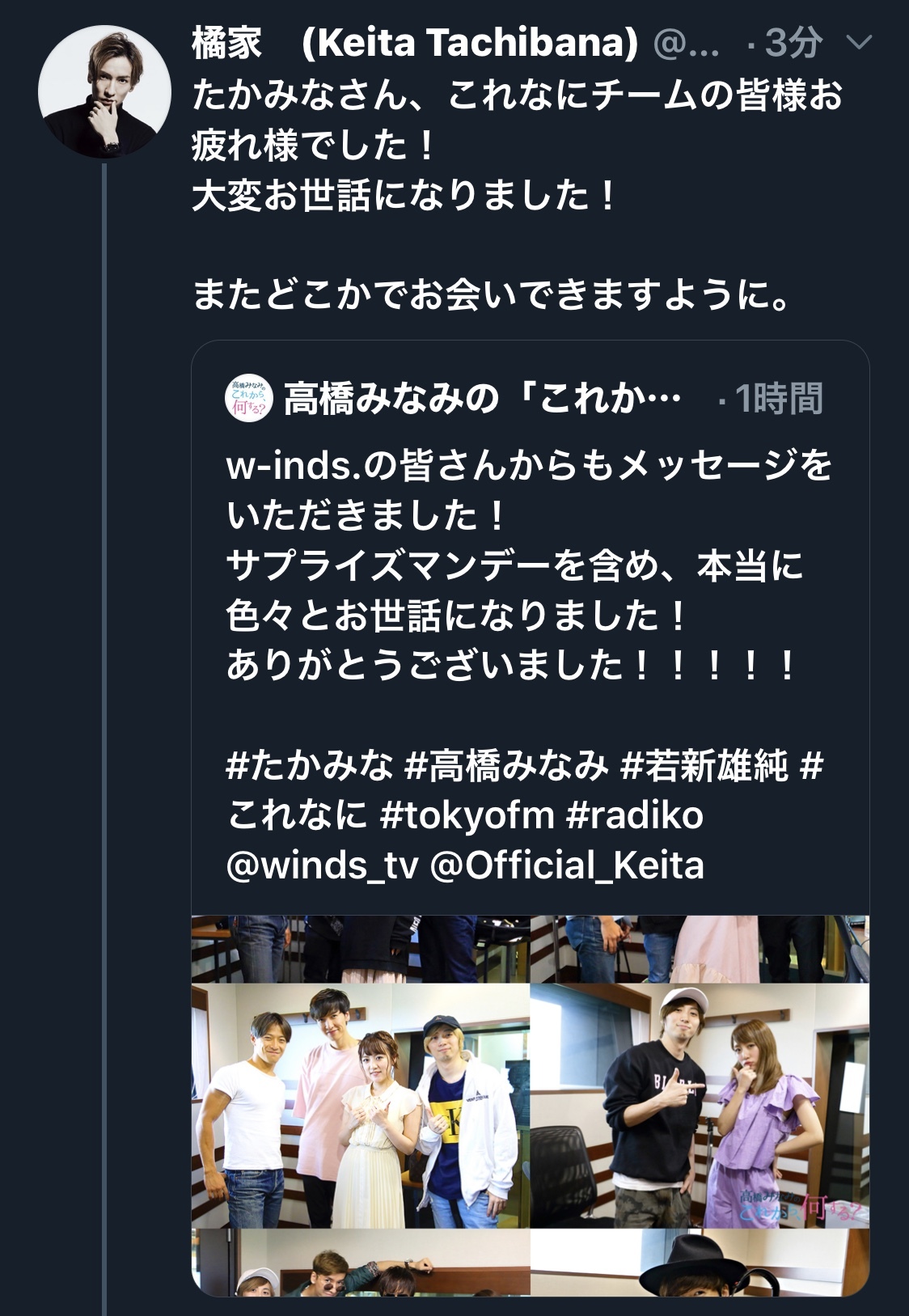Open hashtag #radiko

coord(635,815)
